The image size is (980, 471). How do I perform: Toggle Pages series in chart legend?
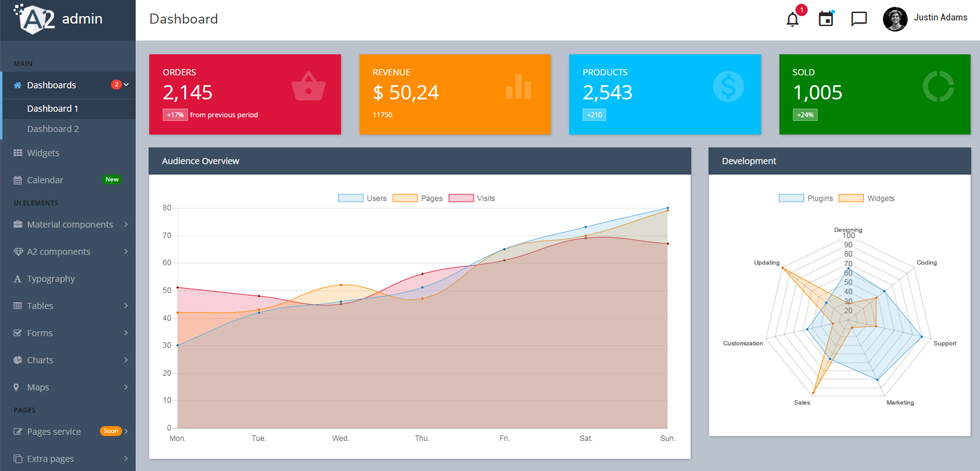pos(418,198)
